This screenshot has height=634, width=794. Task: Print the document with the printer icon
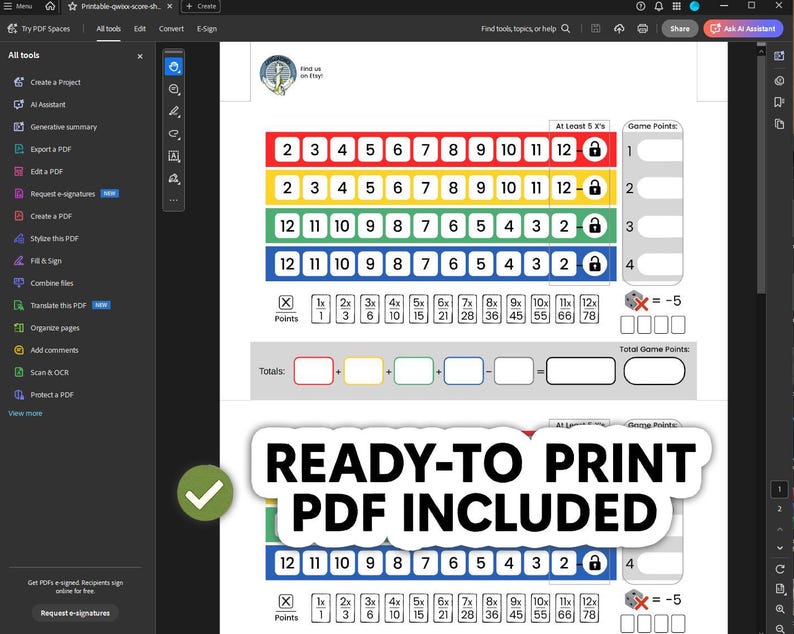(x=642, y=29)
